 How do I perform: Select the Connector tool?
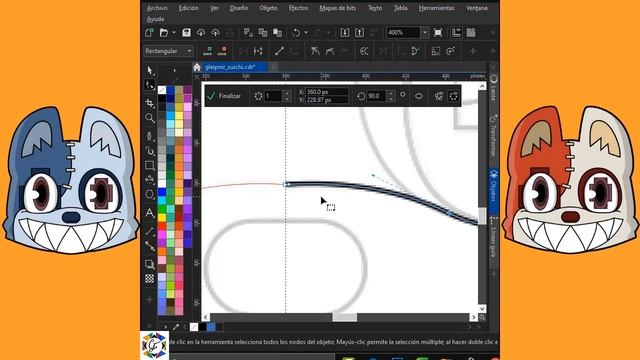pos(150,246)
